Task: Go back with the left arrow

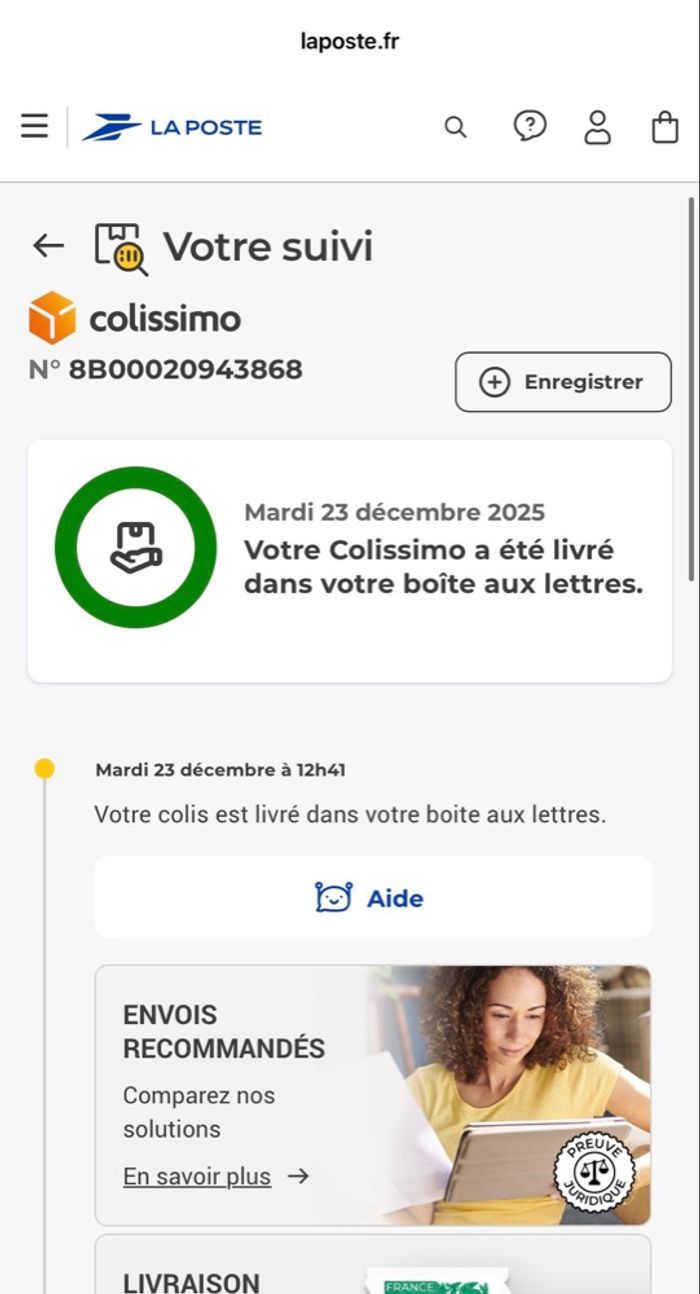Action: click(48, 245)
